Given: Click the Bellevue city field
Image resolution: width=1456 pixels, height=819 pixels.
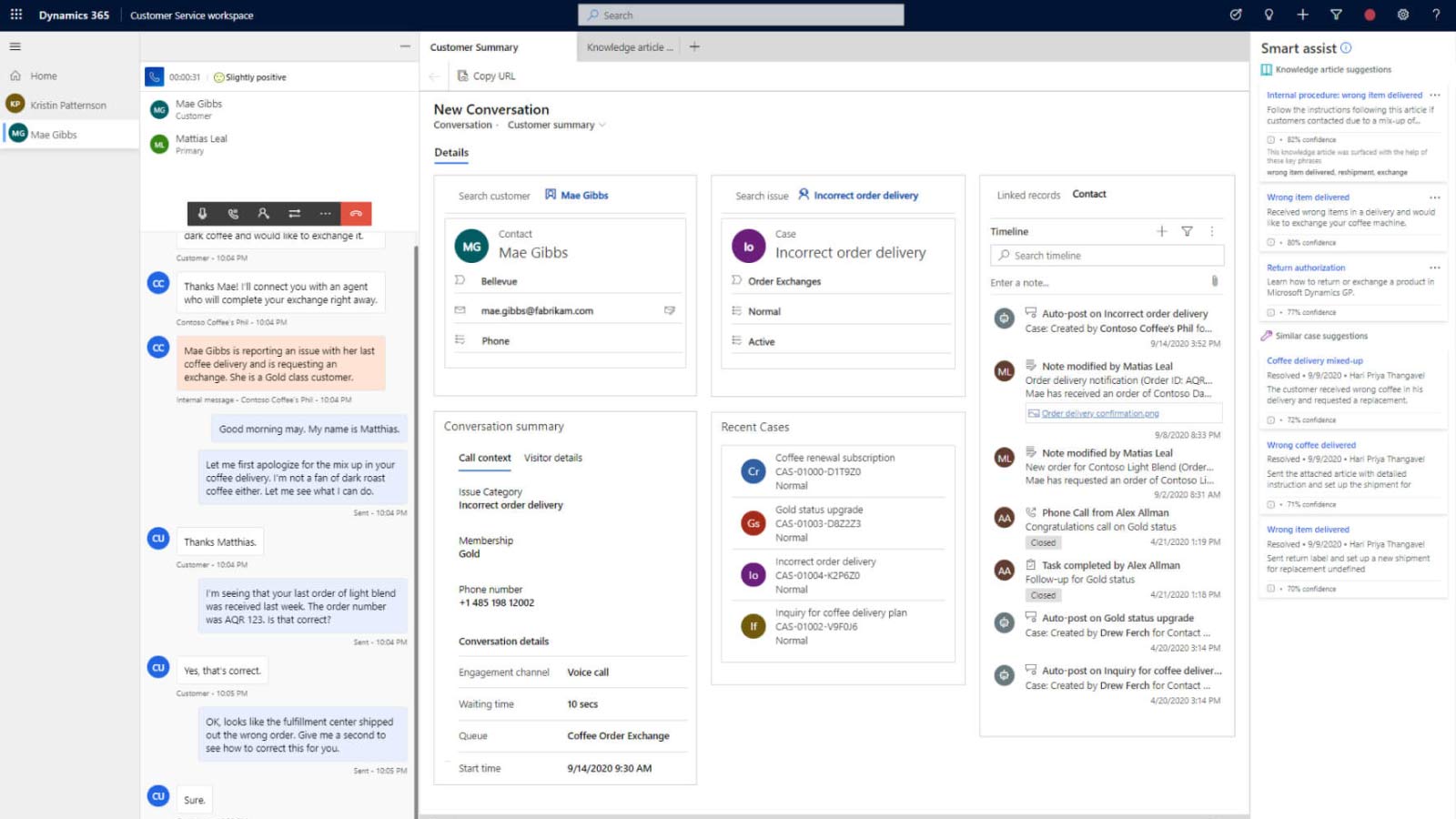Looking at the screenshot, I should click(569, 281).
